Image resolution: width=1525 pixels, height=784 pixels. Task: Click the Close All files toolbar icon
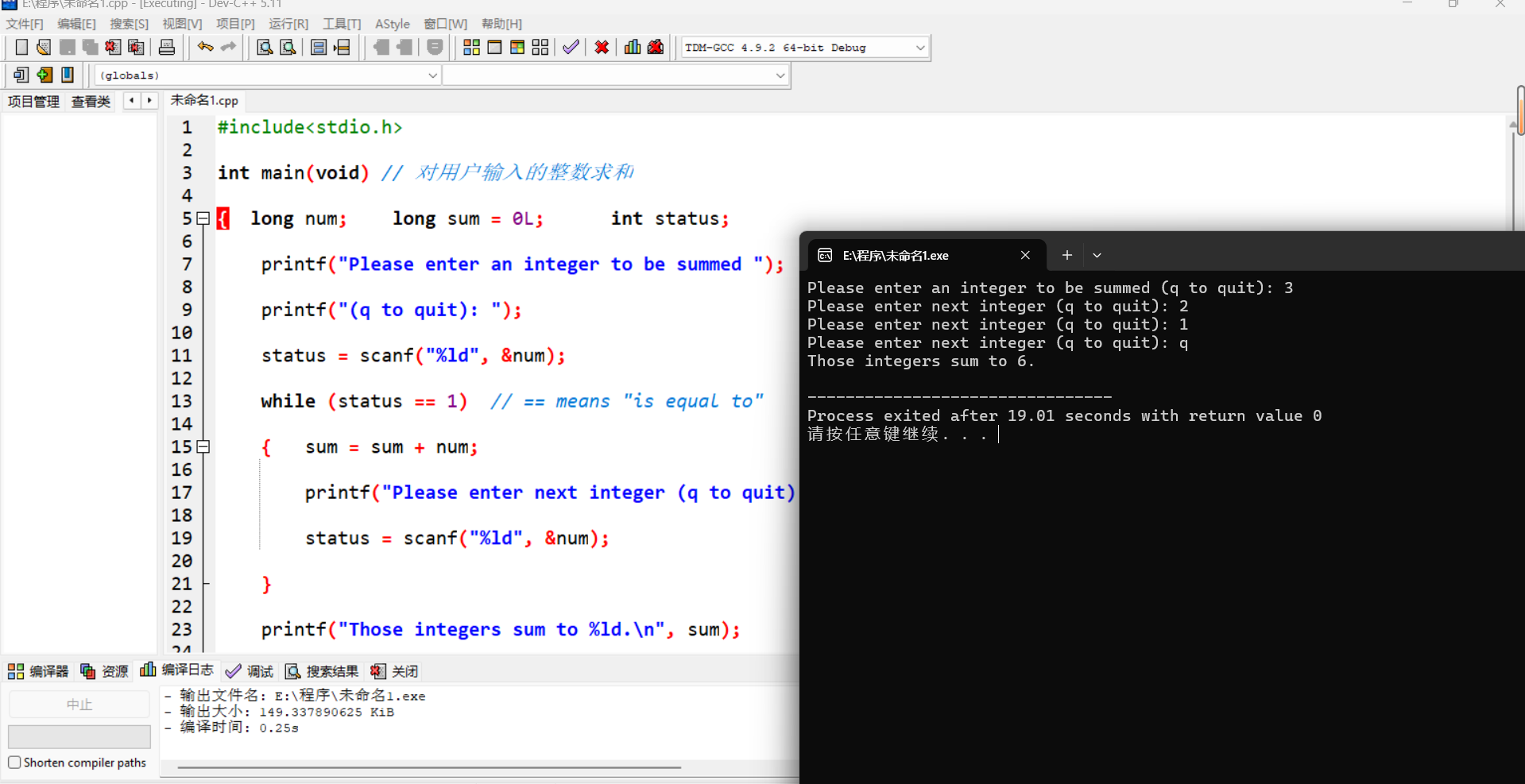click(137, 48)
